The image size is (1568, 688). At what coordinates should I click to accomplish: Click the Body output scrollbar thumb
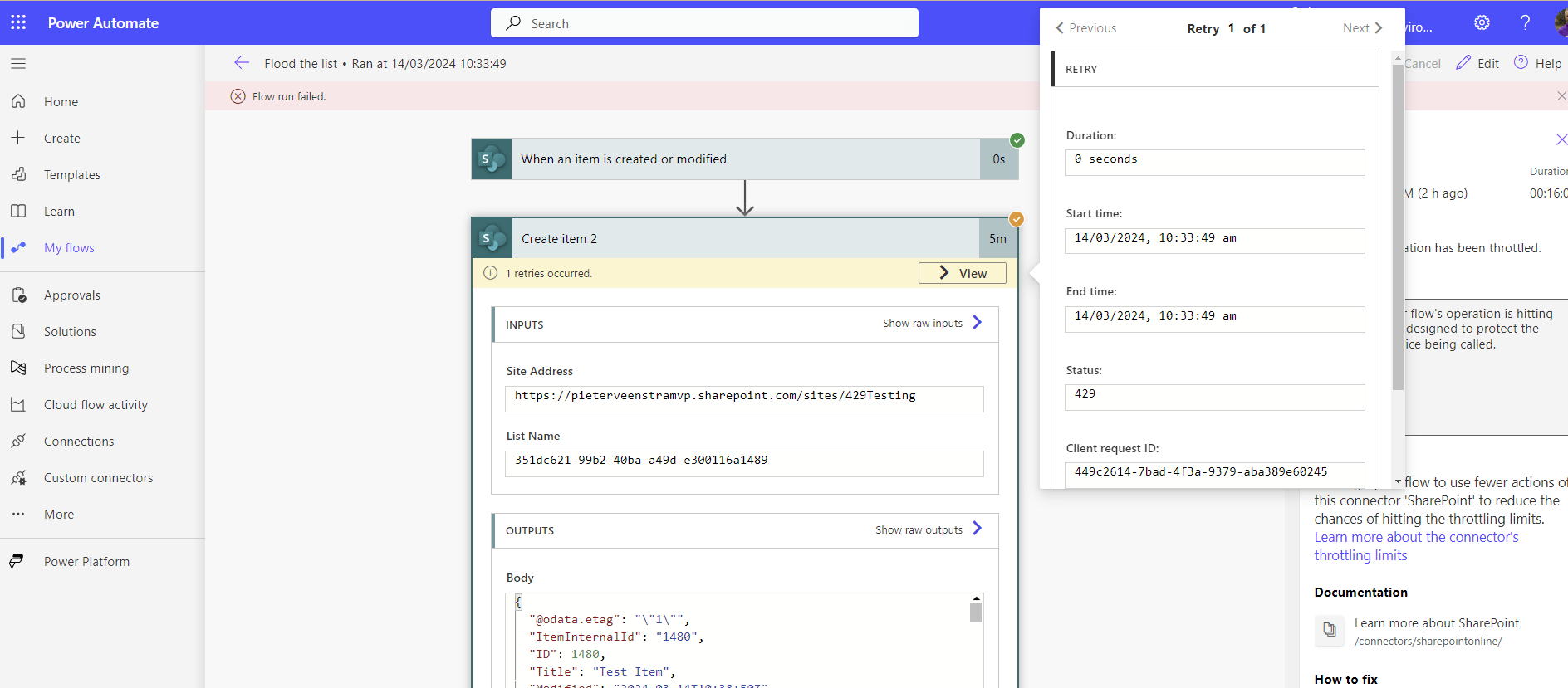(976, 612)
